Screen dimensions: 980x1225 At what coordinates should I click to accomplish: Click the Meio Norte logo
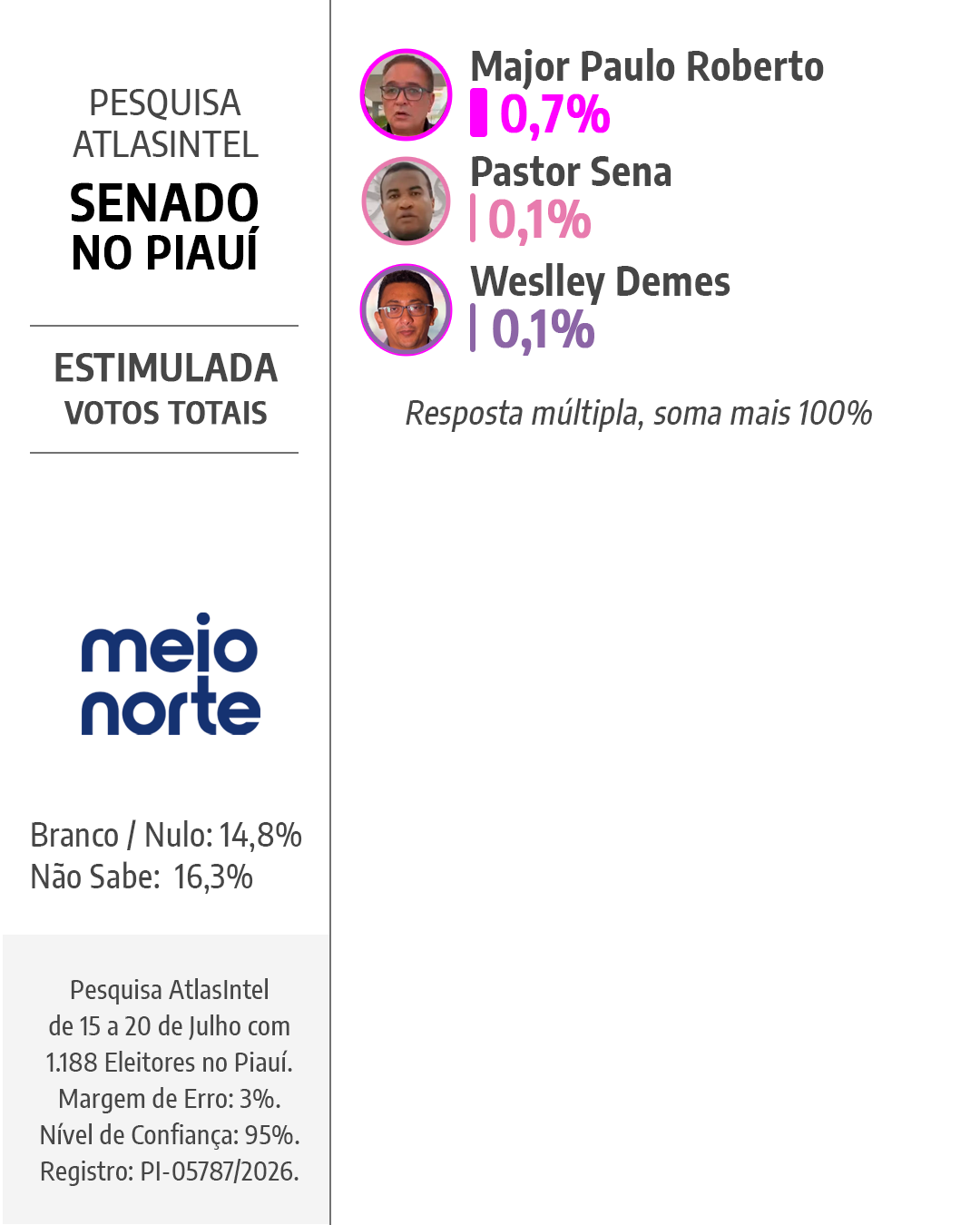point(171,674)
